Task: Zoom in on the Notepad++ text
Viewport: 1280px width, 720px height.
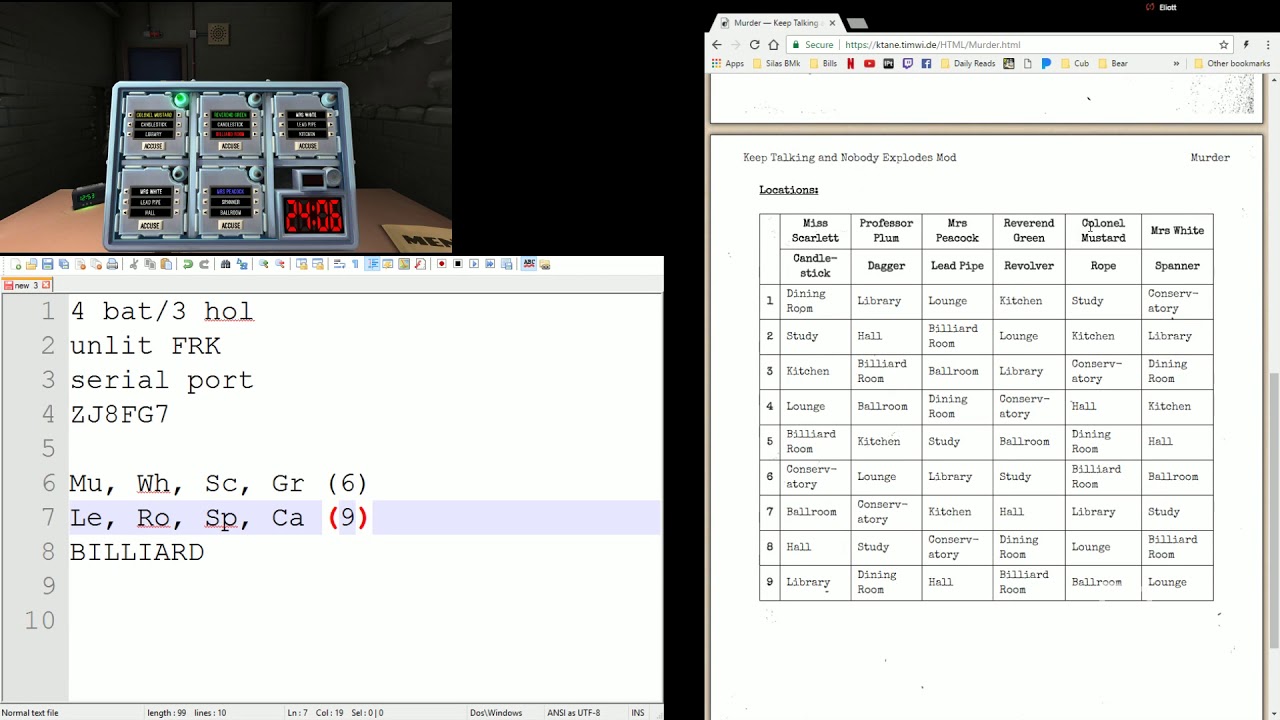Action: pos(264,264)
